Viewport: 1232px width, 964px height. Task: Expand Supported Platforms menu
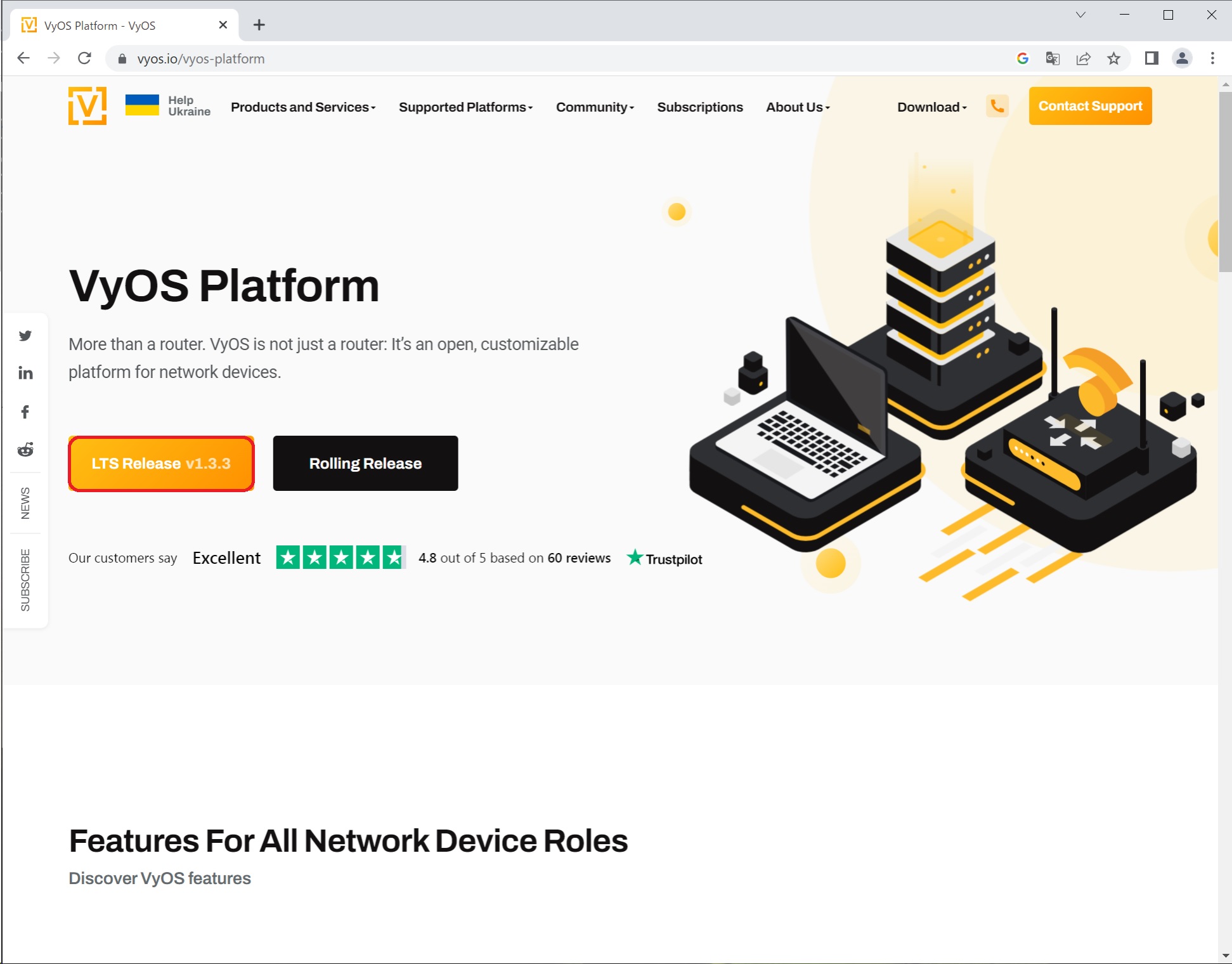point(466,107)
